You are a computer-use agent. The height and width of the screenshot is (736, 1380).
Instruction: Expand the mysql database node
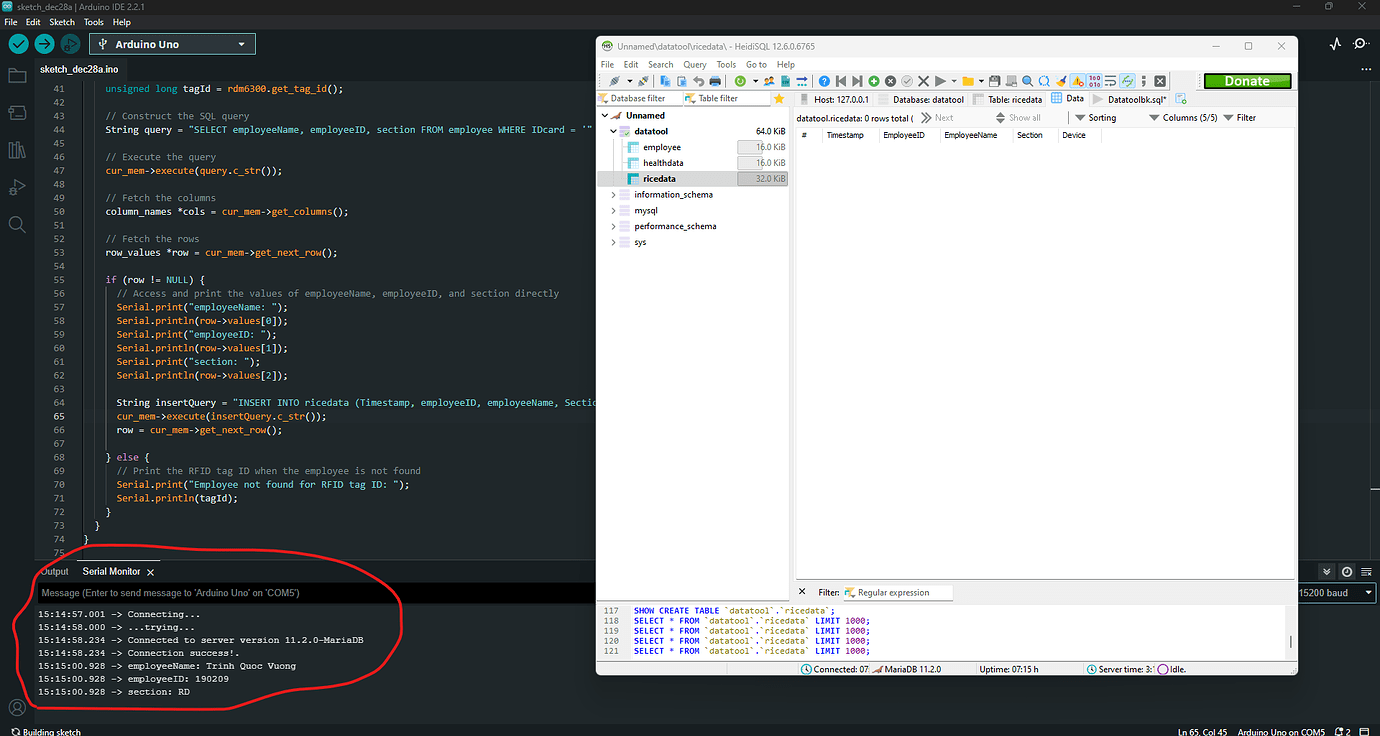(613, 210)
